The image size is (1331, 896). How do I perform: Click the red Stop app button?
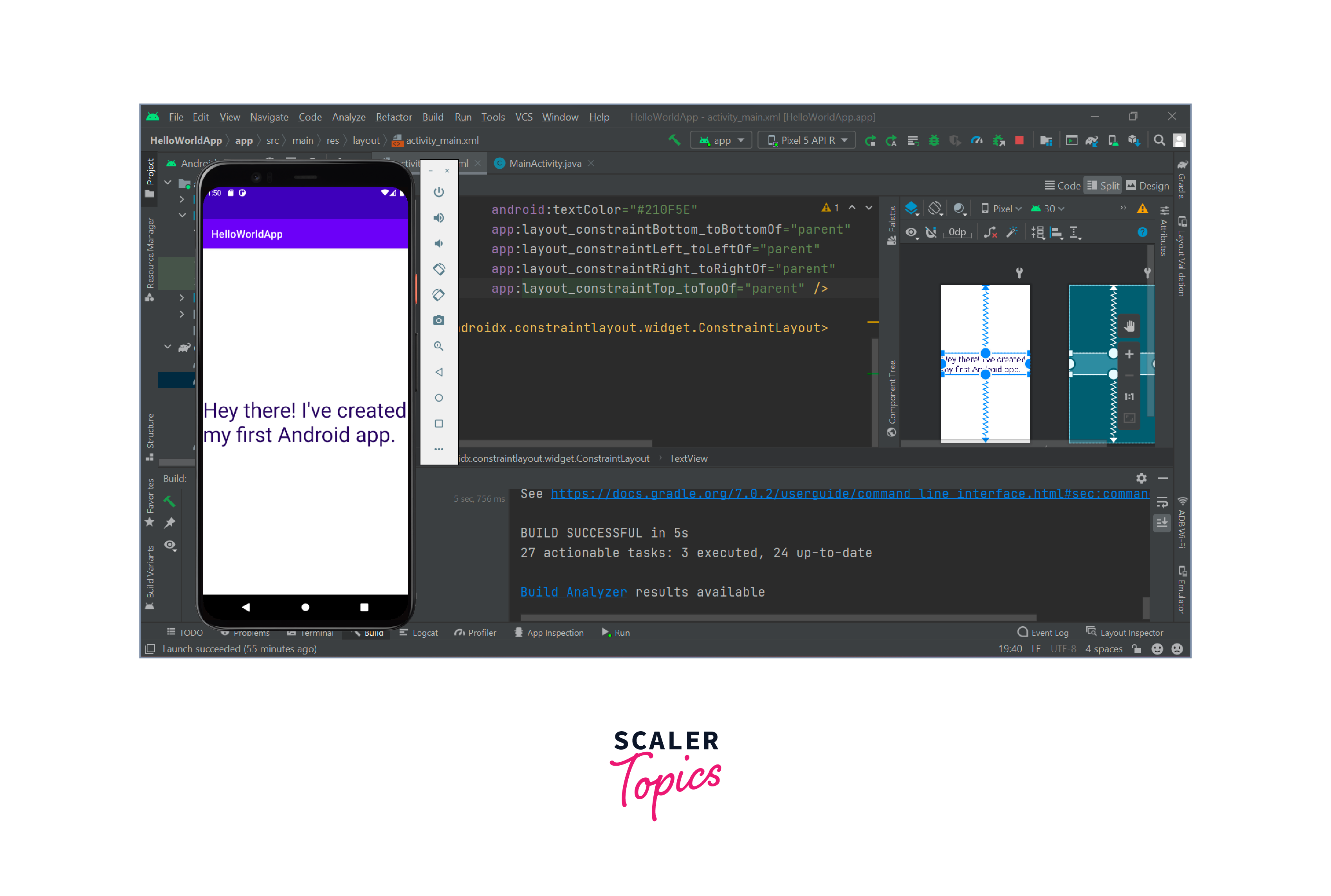click(1019, 140)
